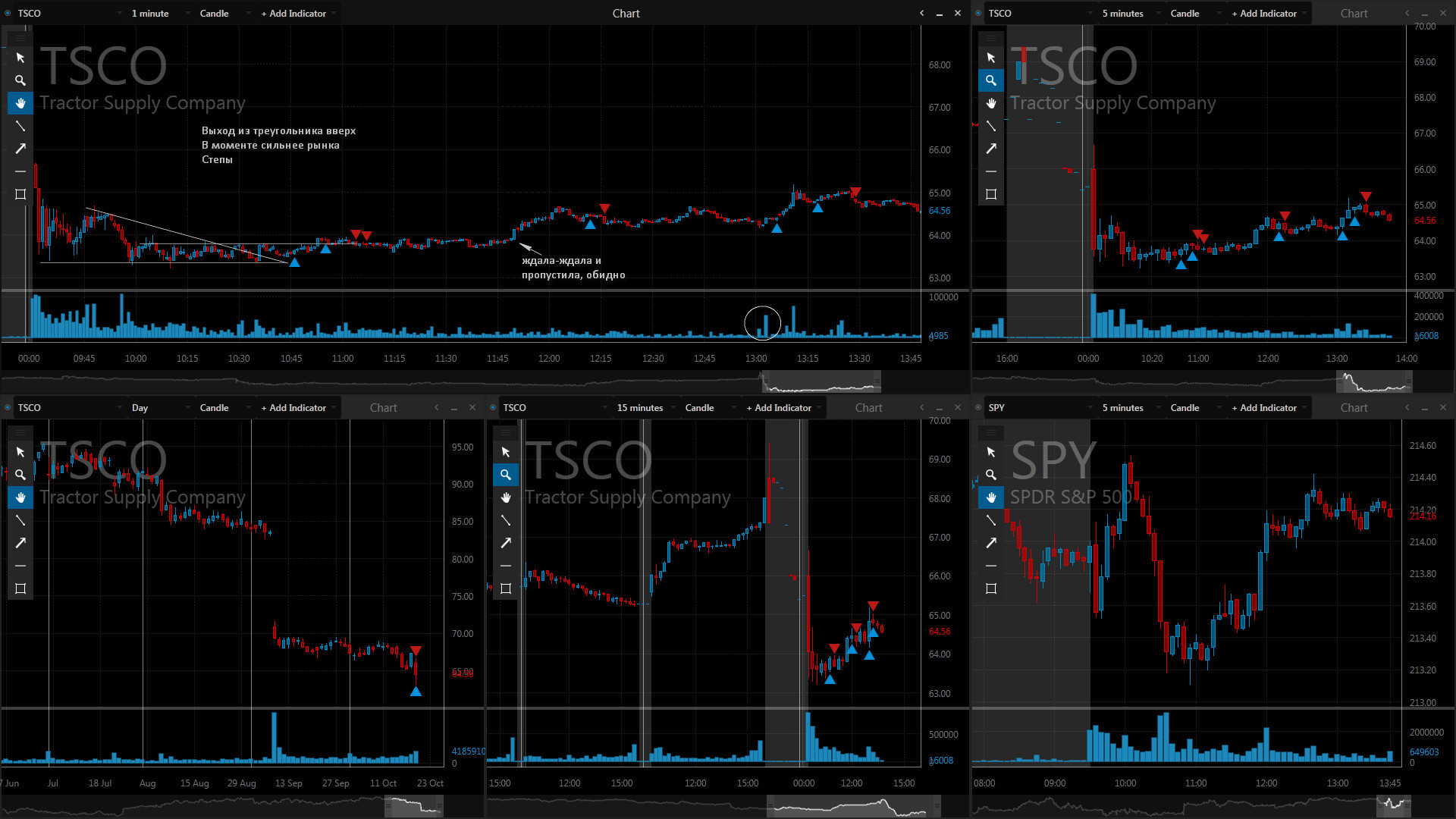Select zoom magnifier in TSCO 5 minutes chart
1456x819 pixels.
[x=991, y=80]
